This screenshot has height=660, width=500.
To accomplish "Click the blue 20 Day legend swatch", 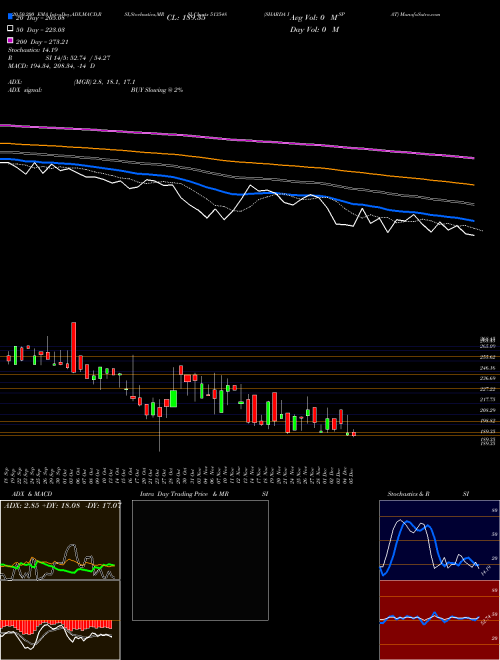I will pyautogui.click(x=10, y=17).
